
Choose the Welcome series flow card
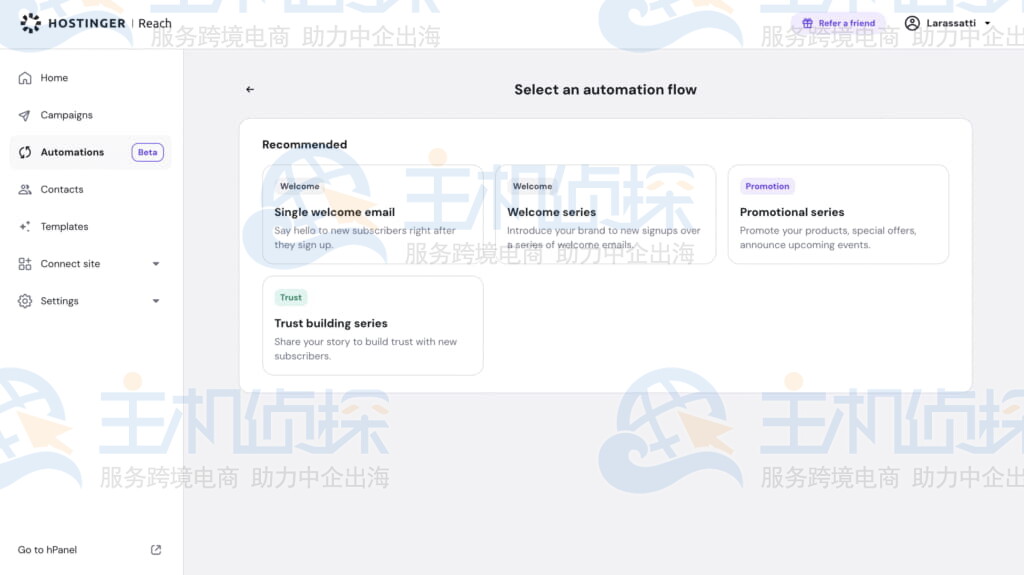coord(605,214)
